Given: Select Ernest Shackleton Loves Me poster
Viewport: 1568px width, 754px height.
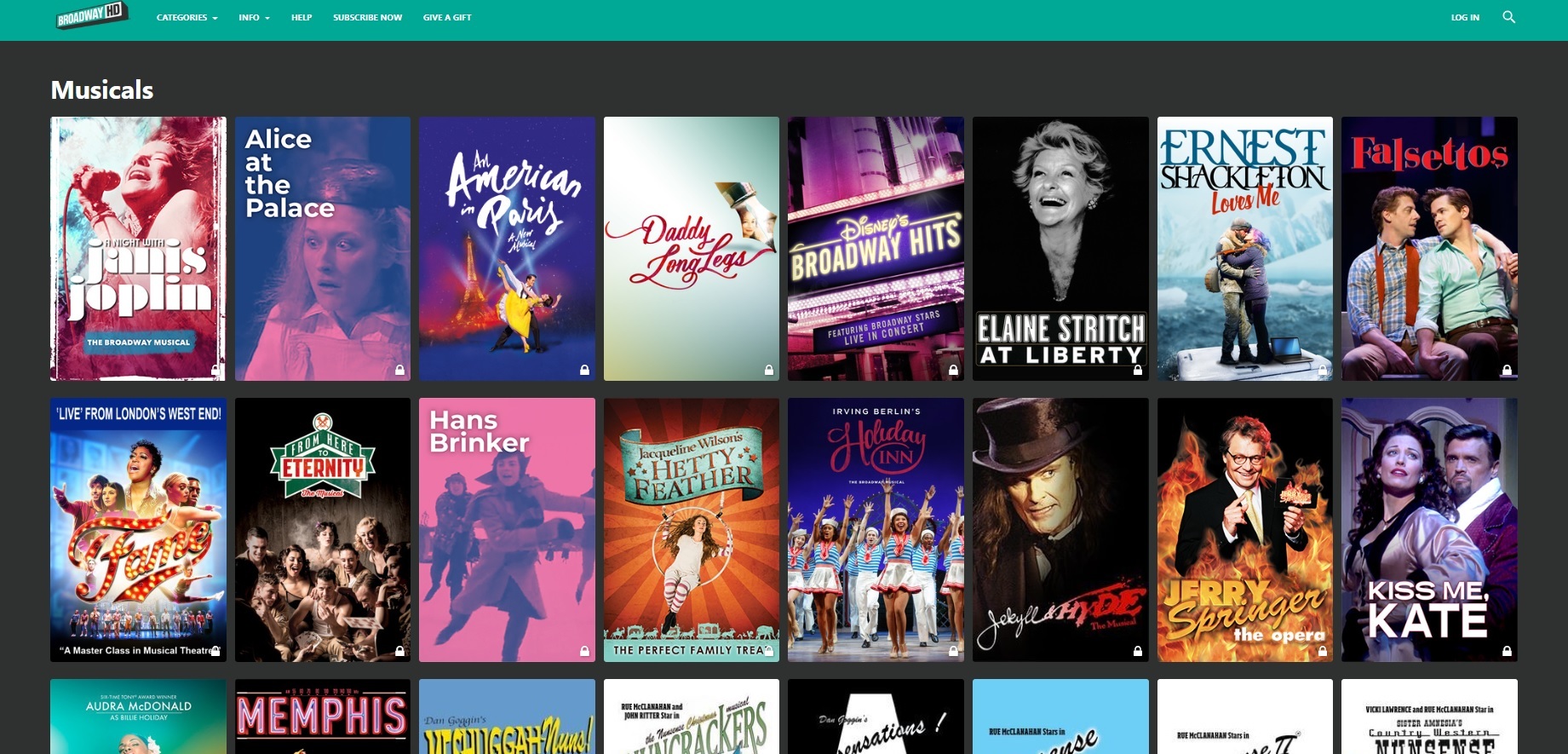Looking at the screenshot, I should pos(1245,249).
